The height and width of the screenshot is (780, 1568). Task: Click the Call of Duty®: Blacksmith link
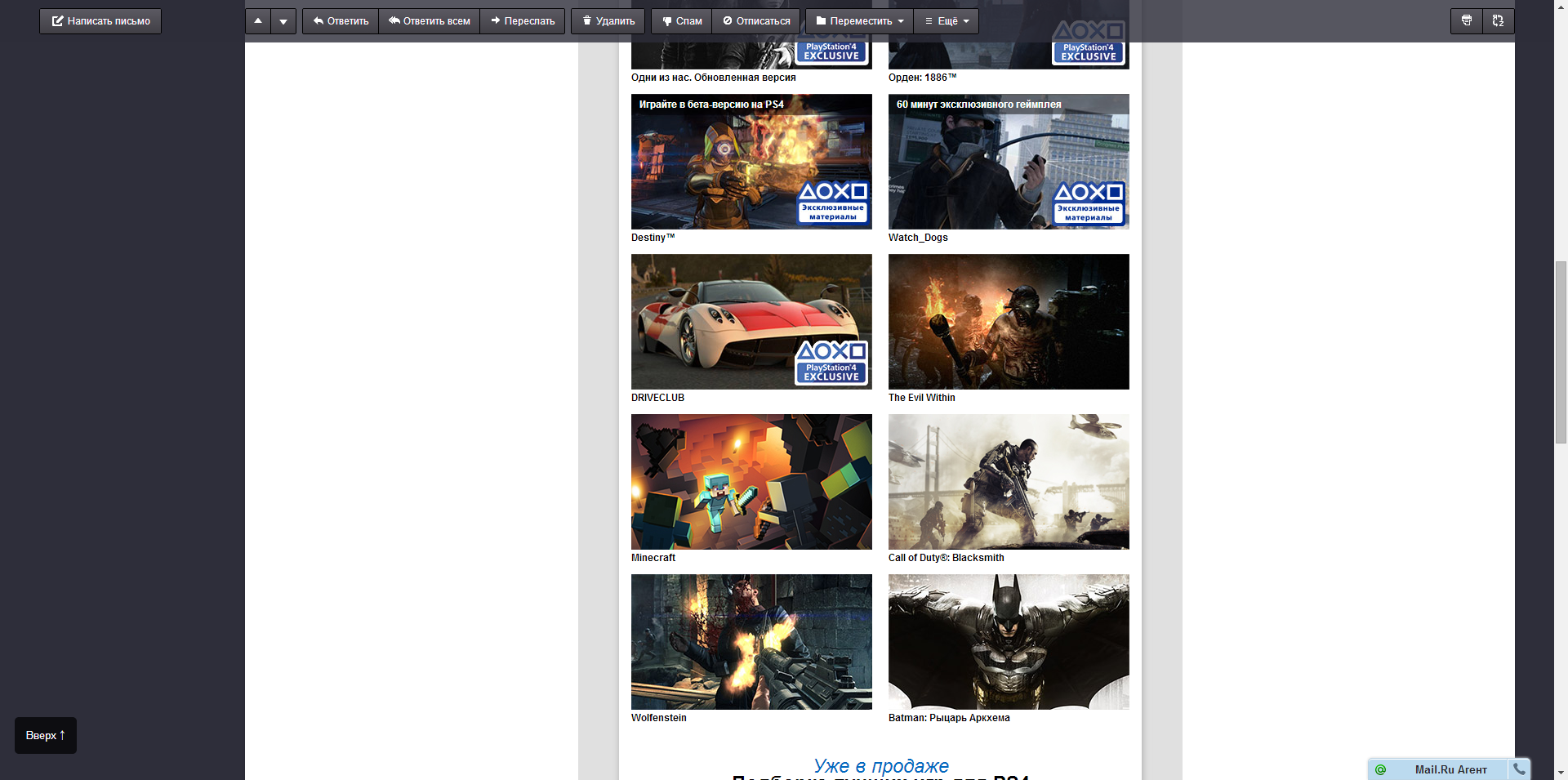[946, 558]
